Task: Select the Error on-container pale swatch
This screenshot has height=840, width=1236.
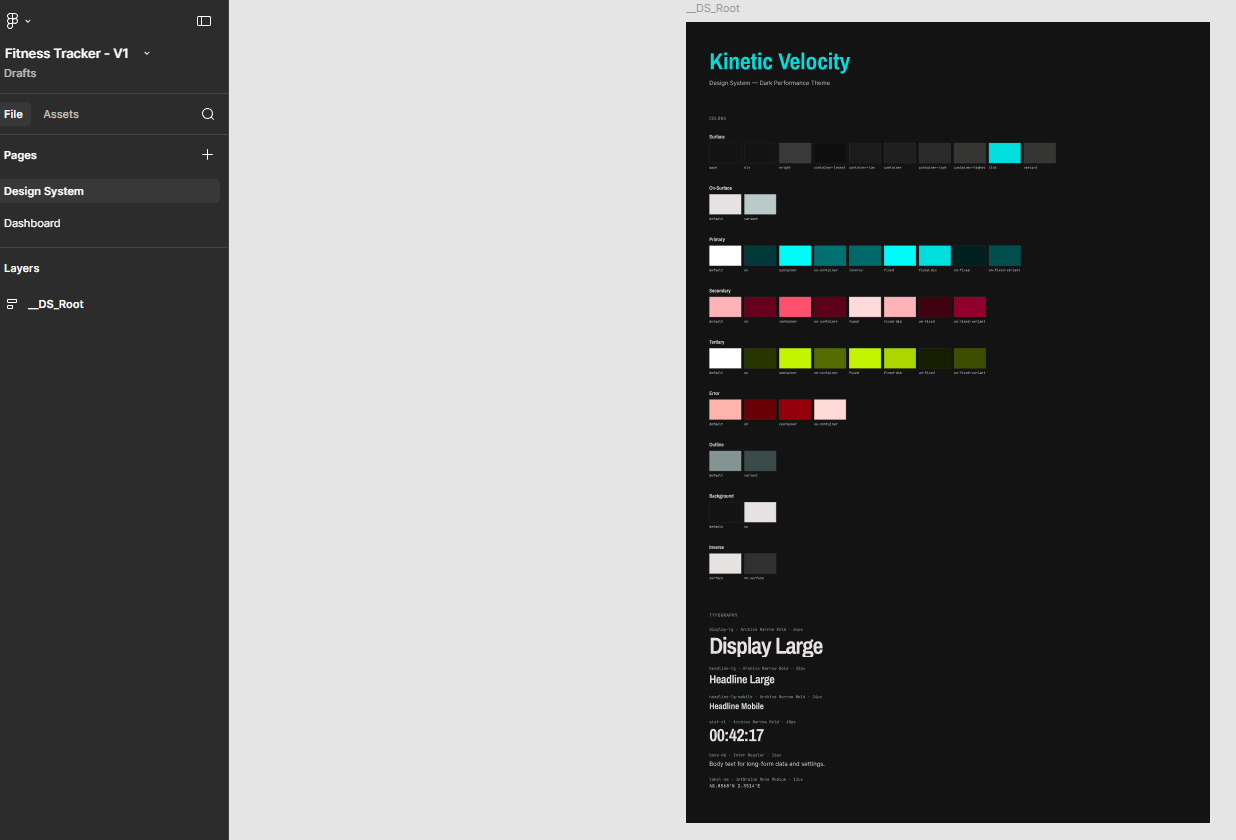Action: click(x=830, y=409)
